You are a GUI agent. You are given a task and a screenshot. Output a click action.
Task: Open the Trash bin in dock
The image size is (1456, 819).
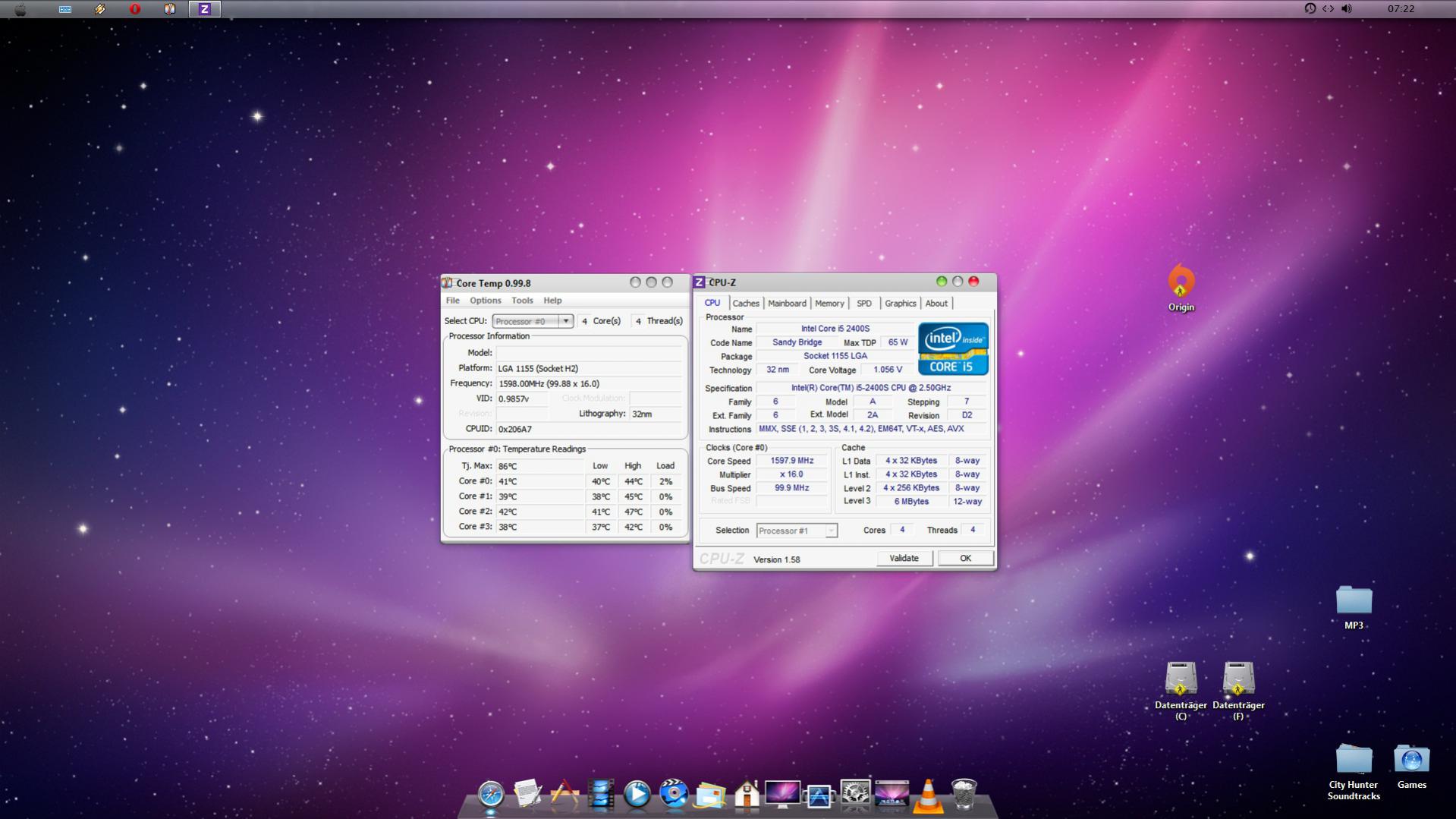964,795
